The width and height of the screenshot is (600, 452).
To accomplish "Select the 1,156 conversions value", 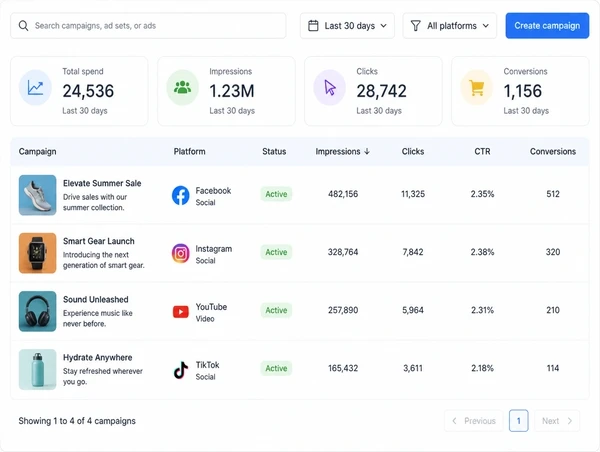I will point(522,91).
